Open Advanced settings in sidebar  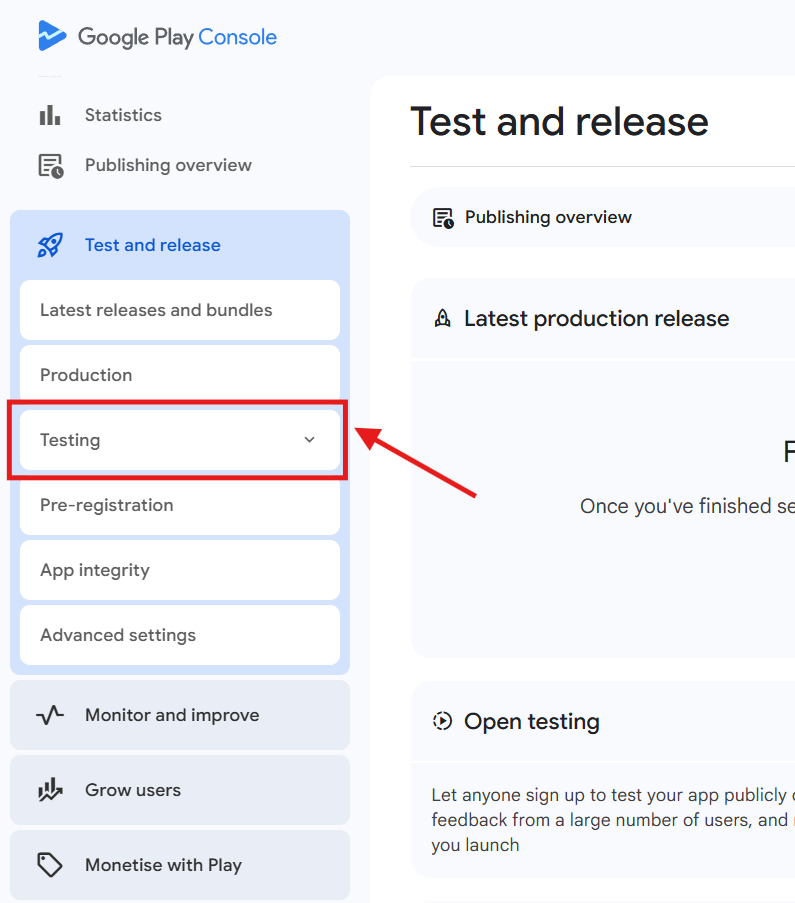click(x=118, y=635)
